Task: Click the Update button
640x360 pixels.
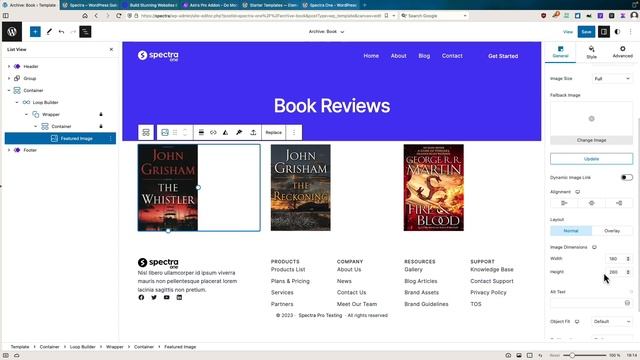Action: click(x=591, y=159)
